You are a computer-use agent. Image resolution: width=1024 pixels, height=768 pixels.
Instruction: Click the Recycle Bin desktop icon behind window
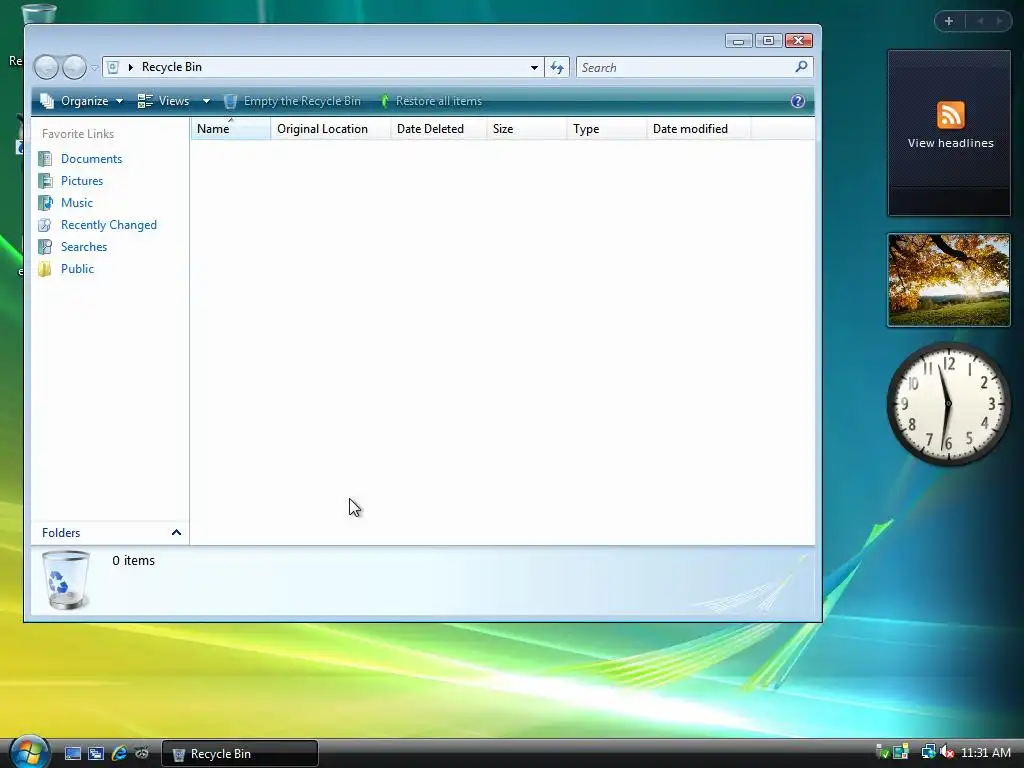coord(38,12)
